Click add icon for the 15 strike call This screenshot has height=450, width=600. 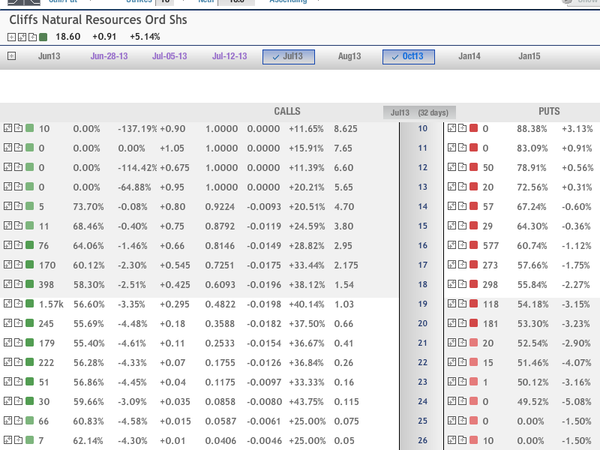tap(18, 226)
